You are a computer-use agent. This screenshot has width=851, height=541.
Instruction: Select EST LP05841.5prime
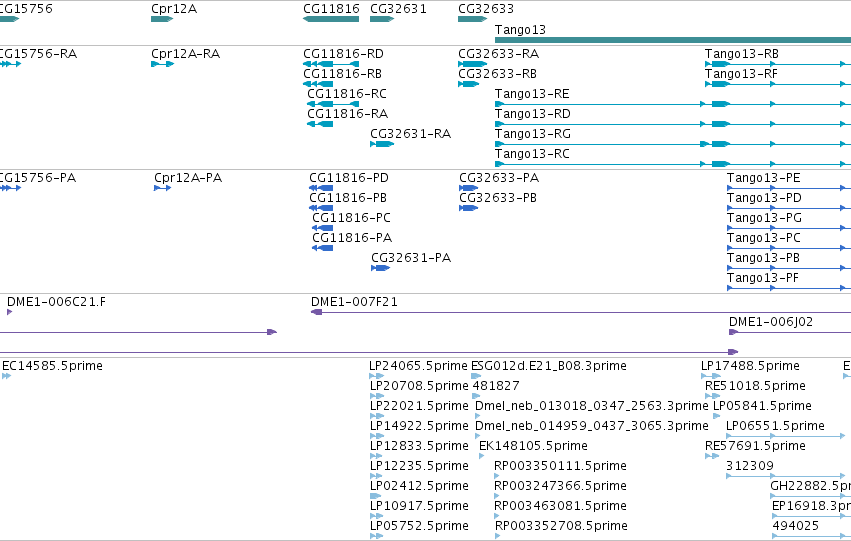coord(762,406)
